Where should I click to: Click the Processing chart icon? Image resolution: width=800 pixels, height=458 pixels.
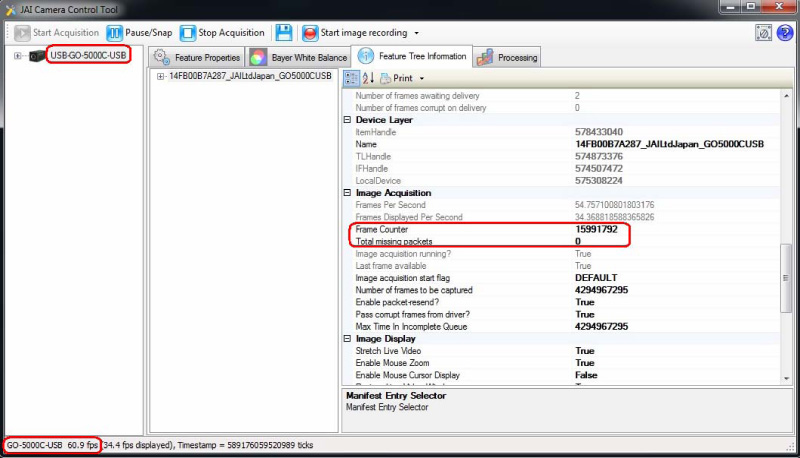(x=485, y=57)
